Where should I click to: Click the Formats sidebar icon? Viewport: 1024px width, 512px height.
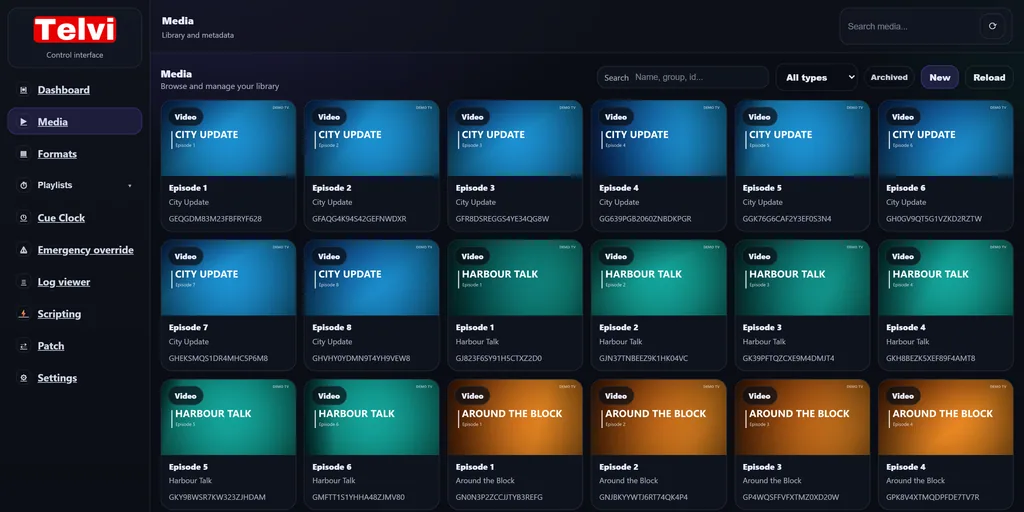pos(24,154)
